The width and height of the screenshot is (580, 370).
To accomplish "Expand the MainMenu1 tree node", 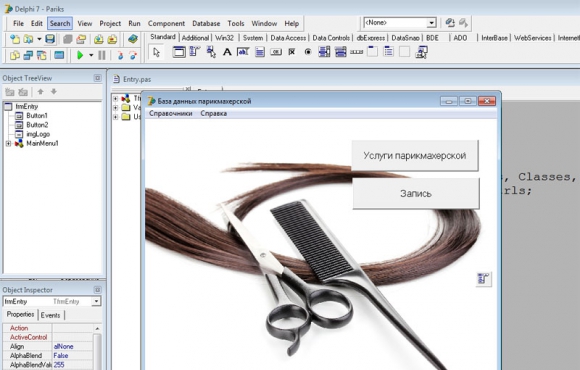I will pyautogui.click(x=8, y=144).
